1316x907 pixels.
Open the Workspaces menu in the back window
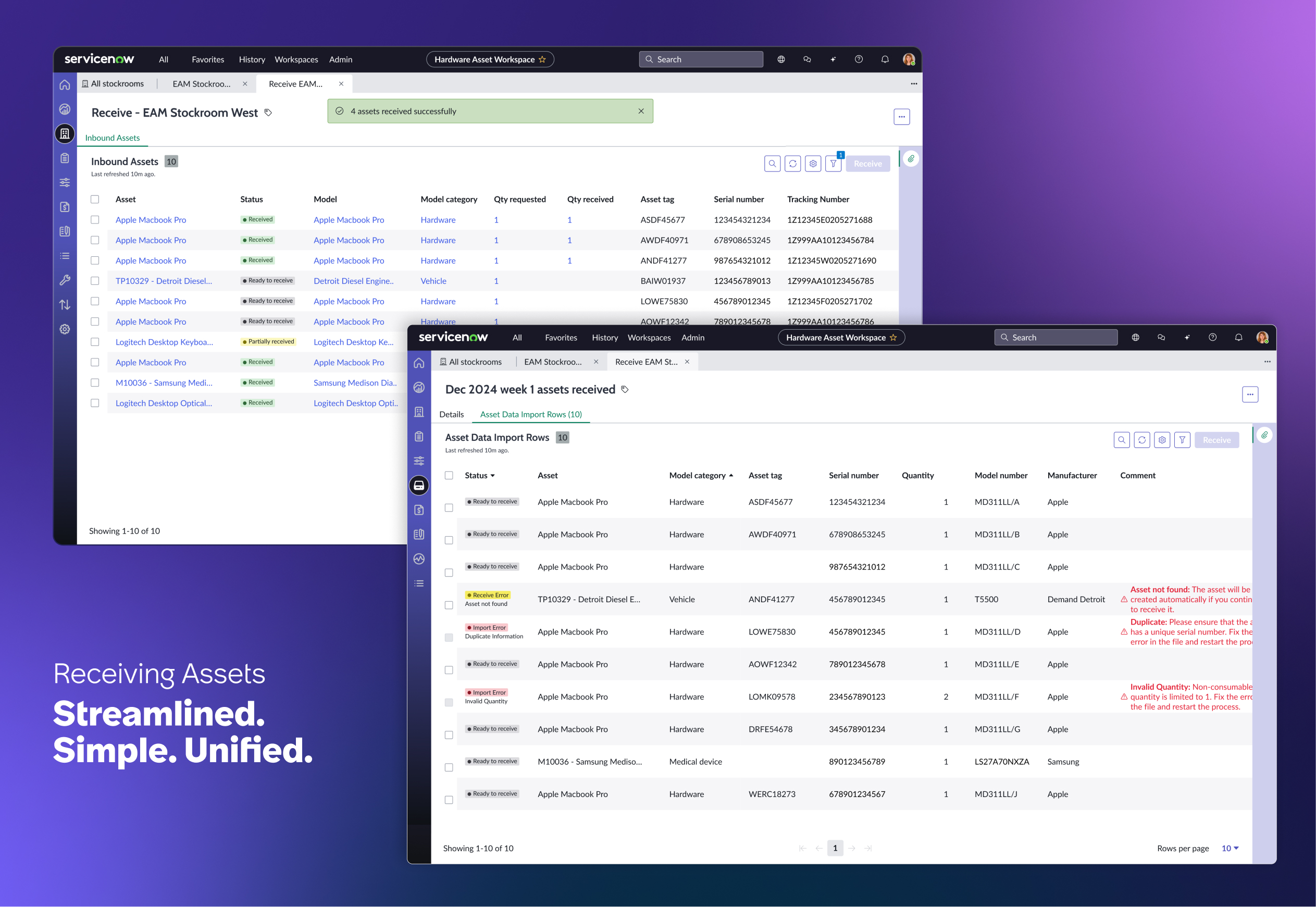pyautogui.click(x=296, y=59)
